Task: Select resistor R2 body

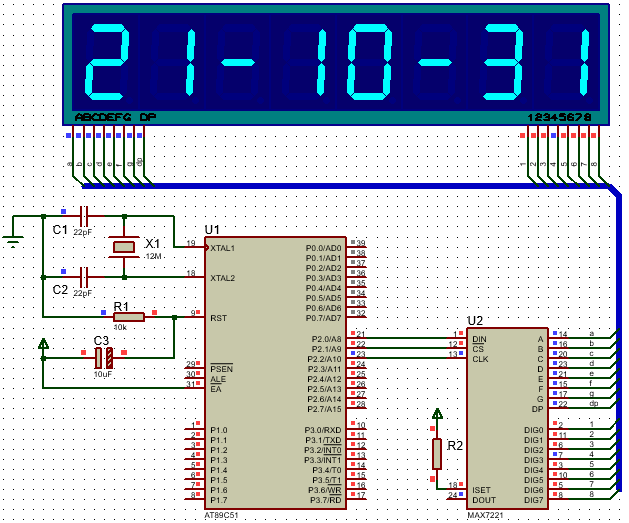Action: [x=437, y=454]
